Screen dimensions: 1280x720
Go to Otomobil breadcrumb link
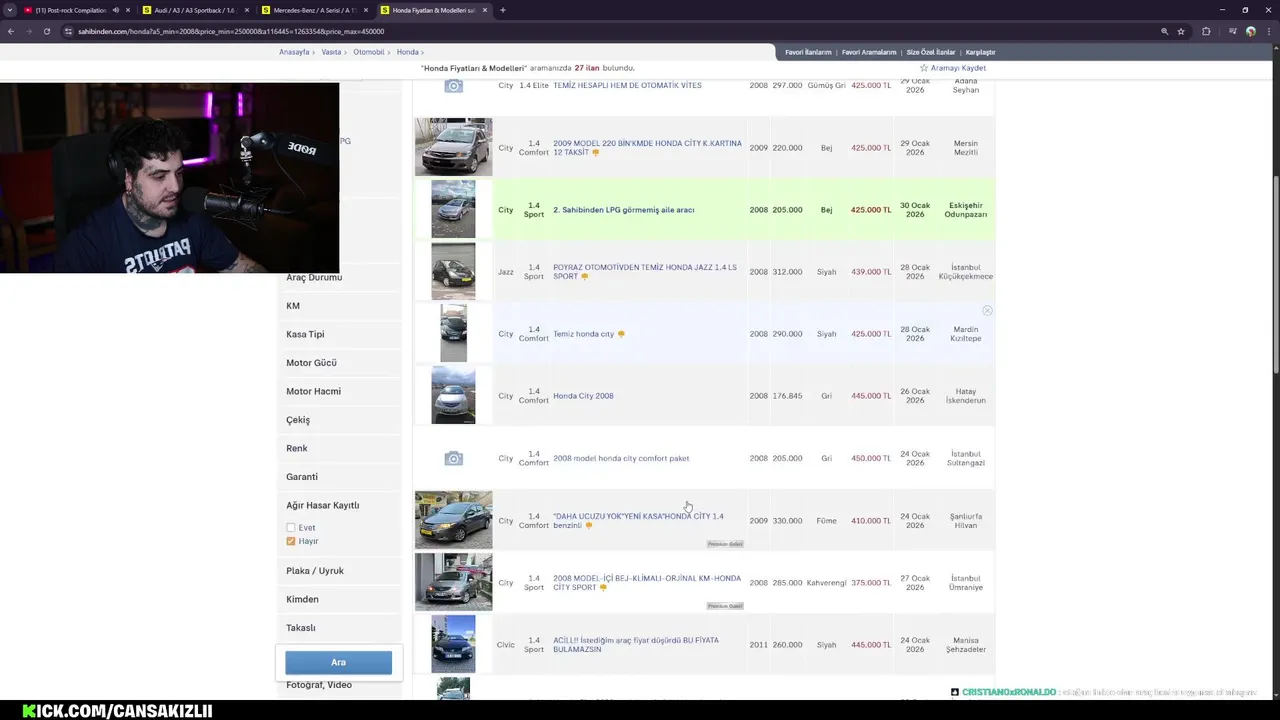[369, 52]
